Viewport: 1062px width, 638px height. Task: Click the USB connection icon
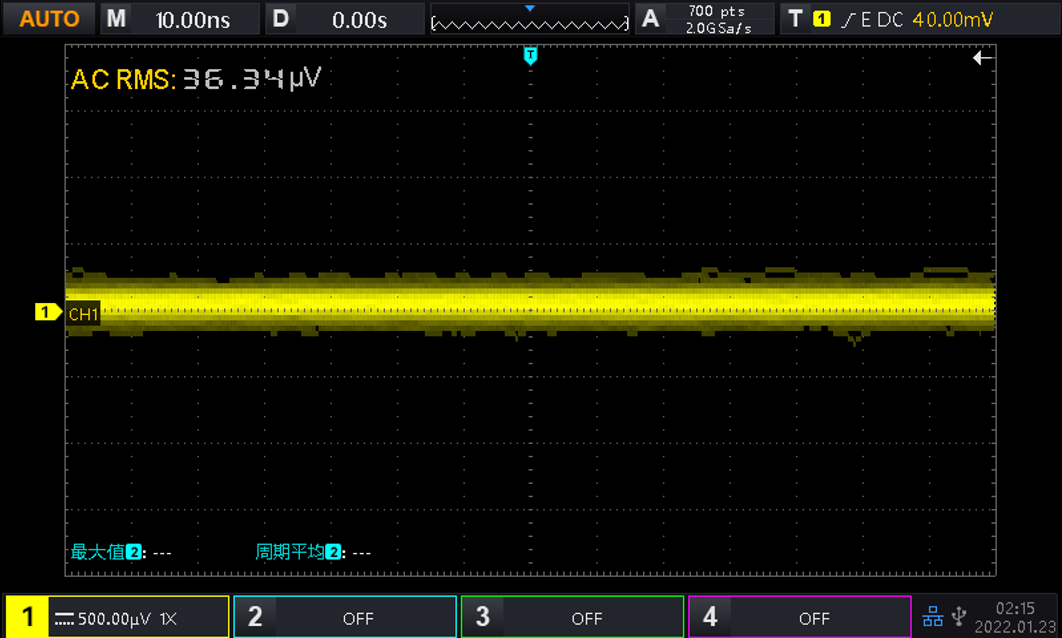959,617
